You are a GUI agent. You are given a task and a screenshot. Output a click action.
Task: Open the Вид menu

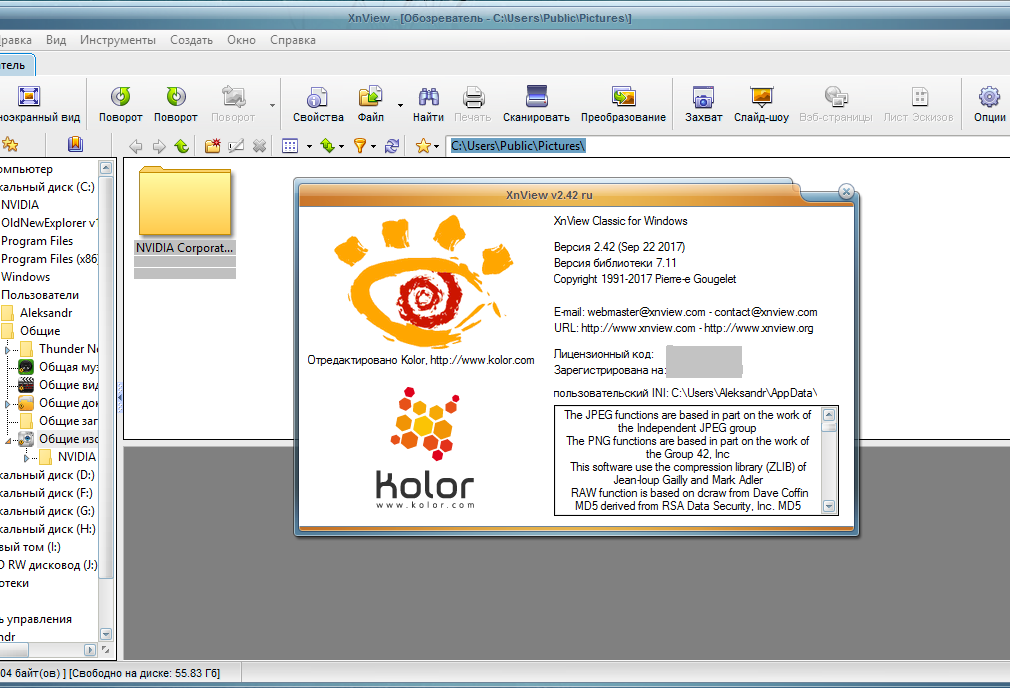[x=56, y=40]
